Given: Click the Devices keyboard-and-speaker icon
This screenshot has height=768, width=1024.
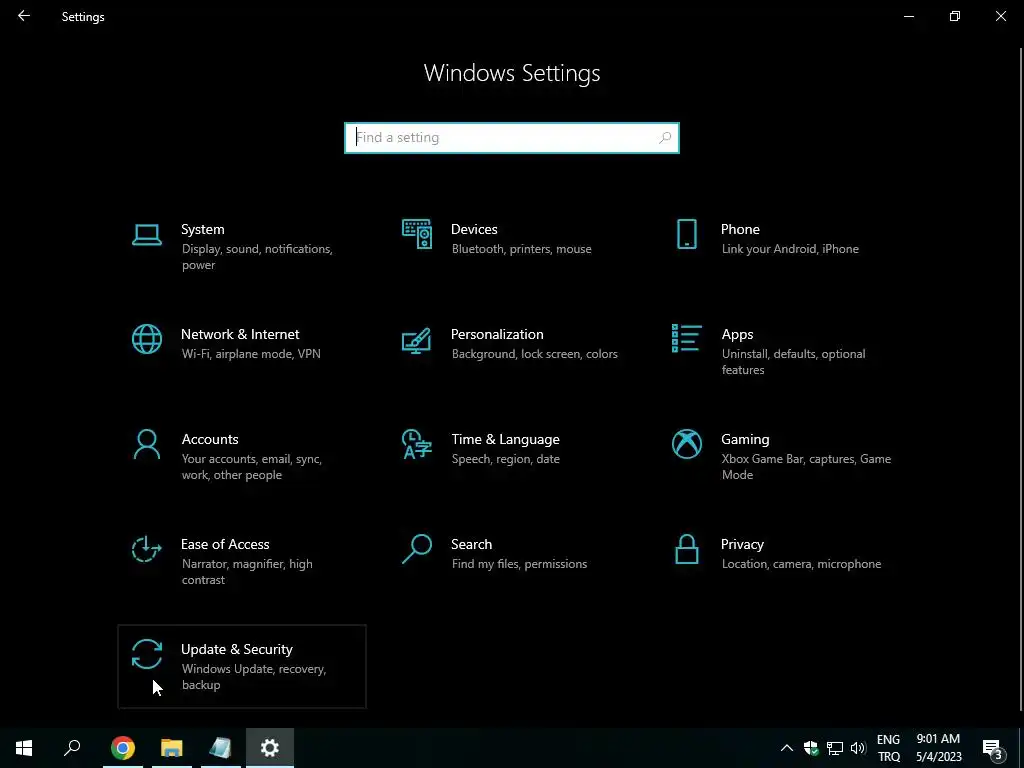Looking at the screenshot, I should point(417,234).
